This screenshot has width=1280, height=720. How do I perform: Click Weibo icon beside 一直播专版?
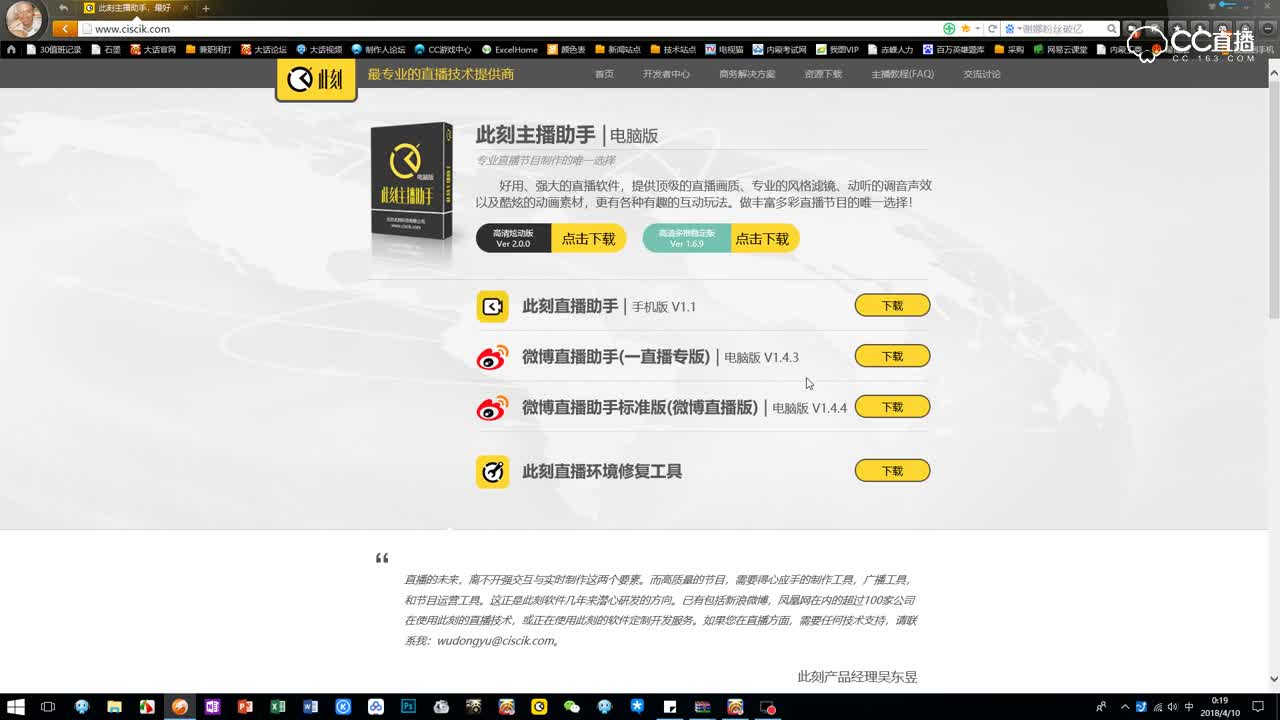(x=492, y=357)
